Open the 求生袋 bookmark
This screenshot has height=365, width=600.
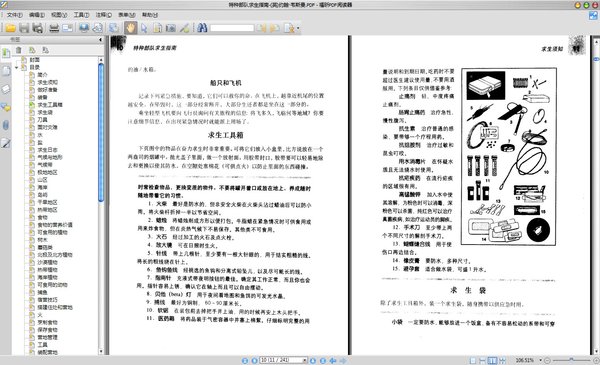45,112
